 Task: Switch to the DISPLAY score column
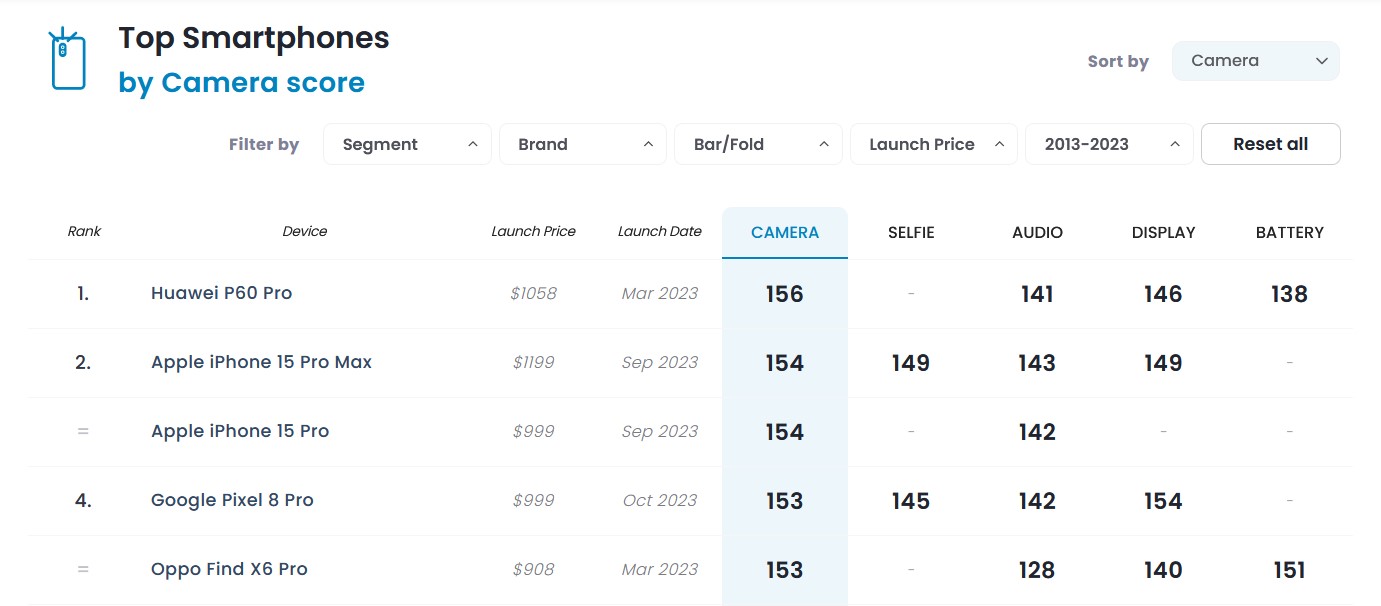point(1163,232)
